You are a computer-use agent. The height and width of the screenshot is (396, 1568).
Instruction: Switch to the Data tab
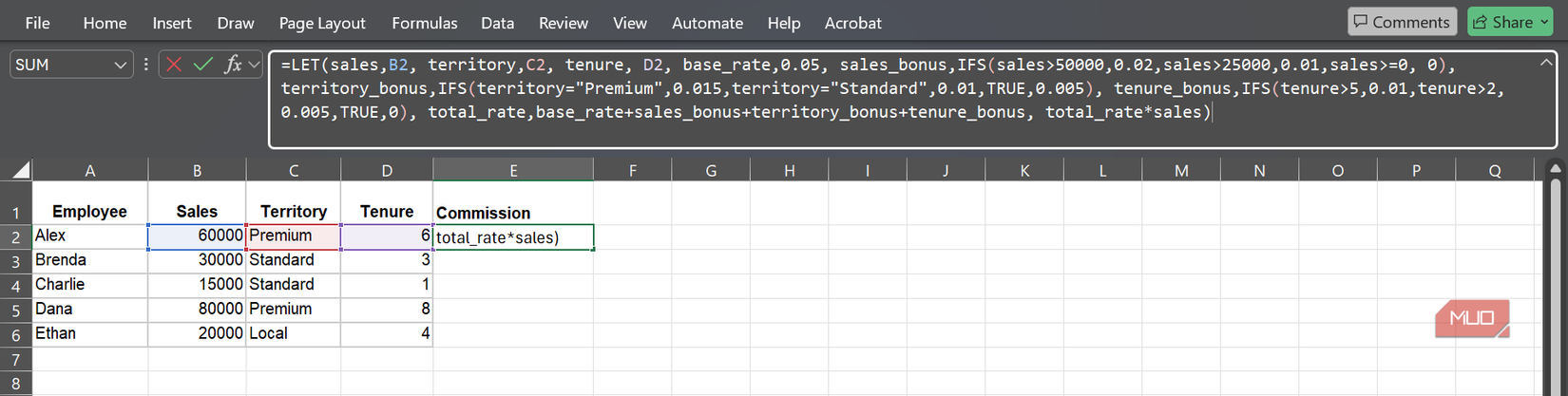[x=497, y=23]
